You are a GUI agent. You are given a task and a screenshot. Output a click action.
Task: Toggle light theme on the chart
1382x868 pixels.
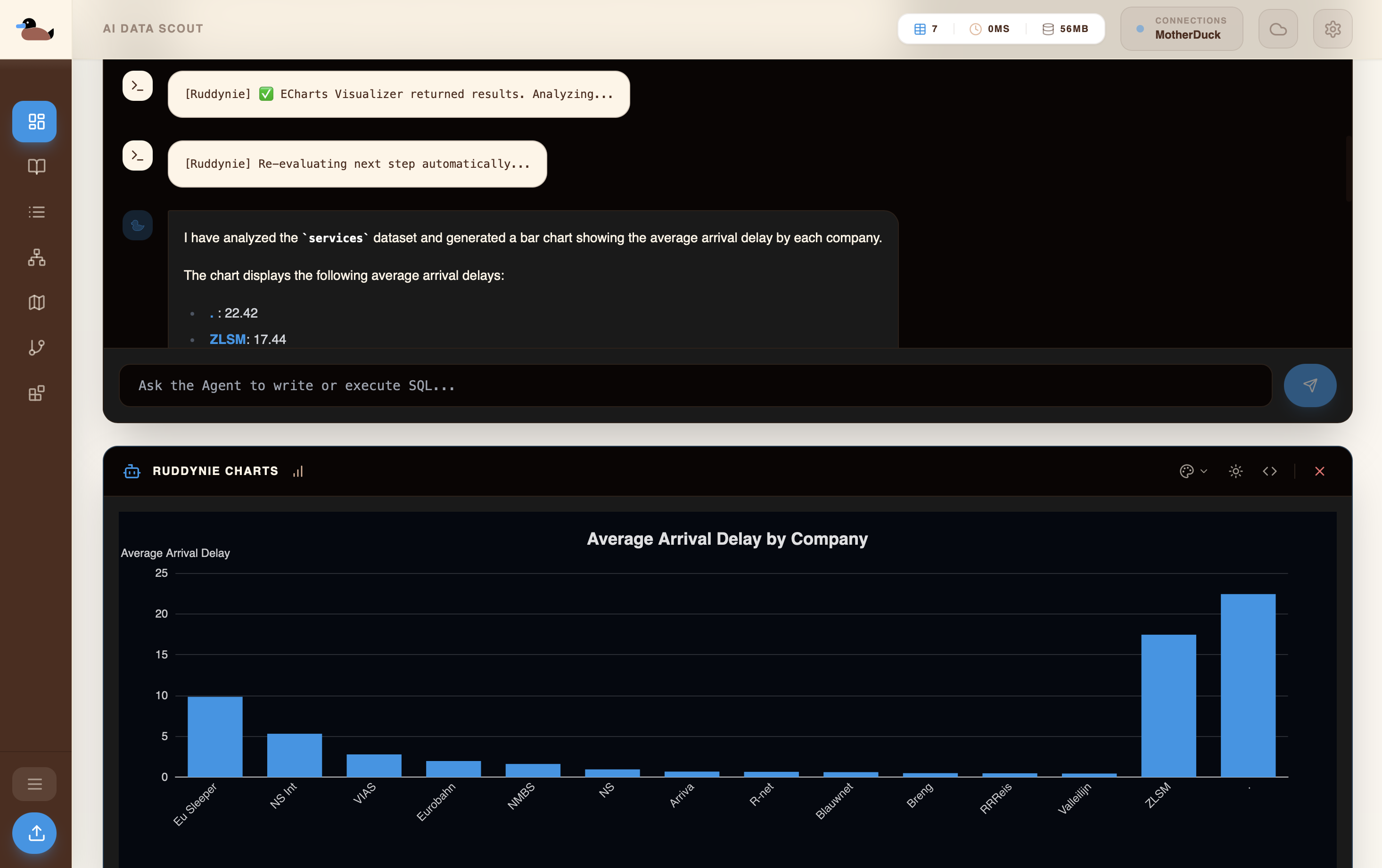[x=1235, y=471]
